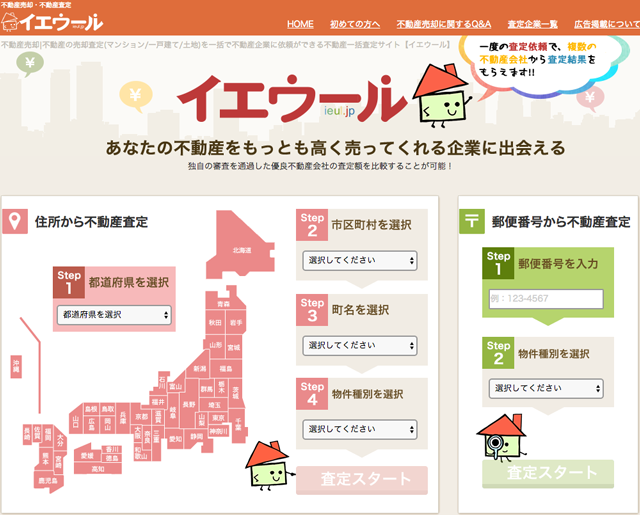This screenshot has height=515, width=640.
Task: Select 富山 on the map
Action: coord(176,386)
